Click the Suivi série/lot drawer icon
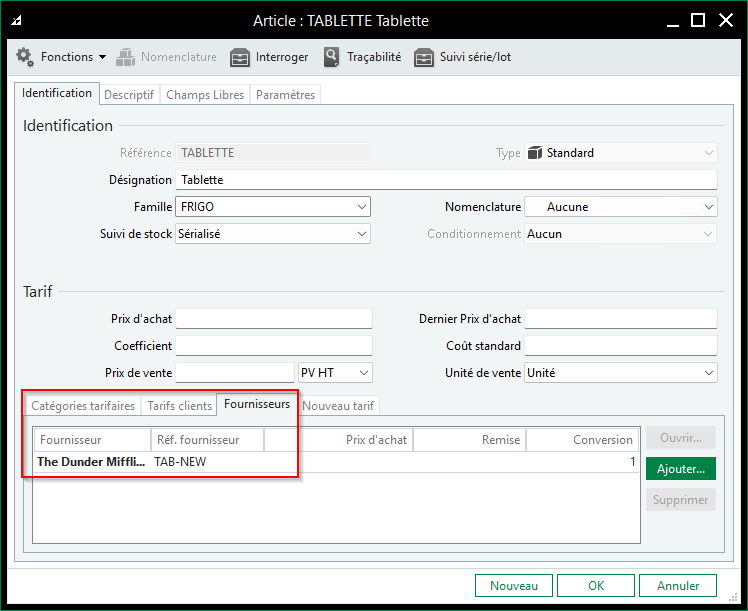This screenshot has height=611, width=748. (424, 57)
